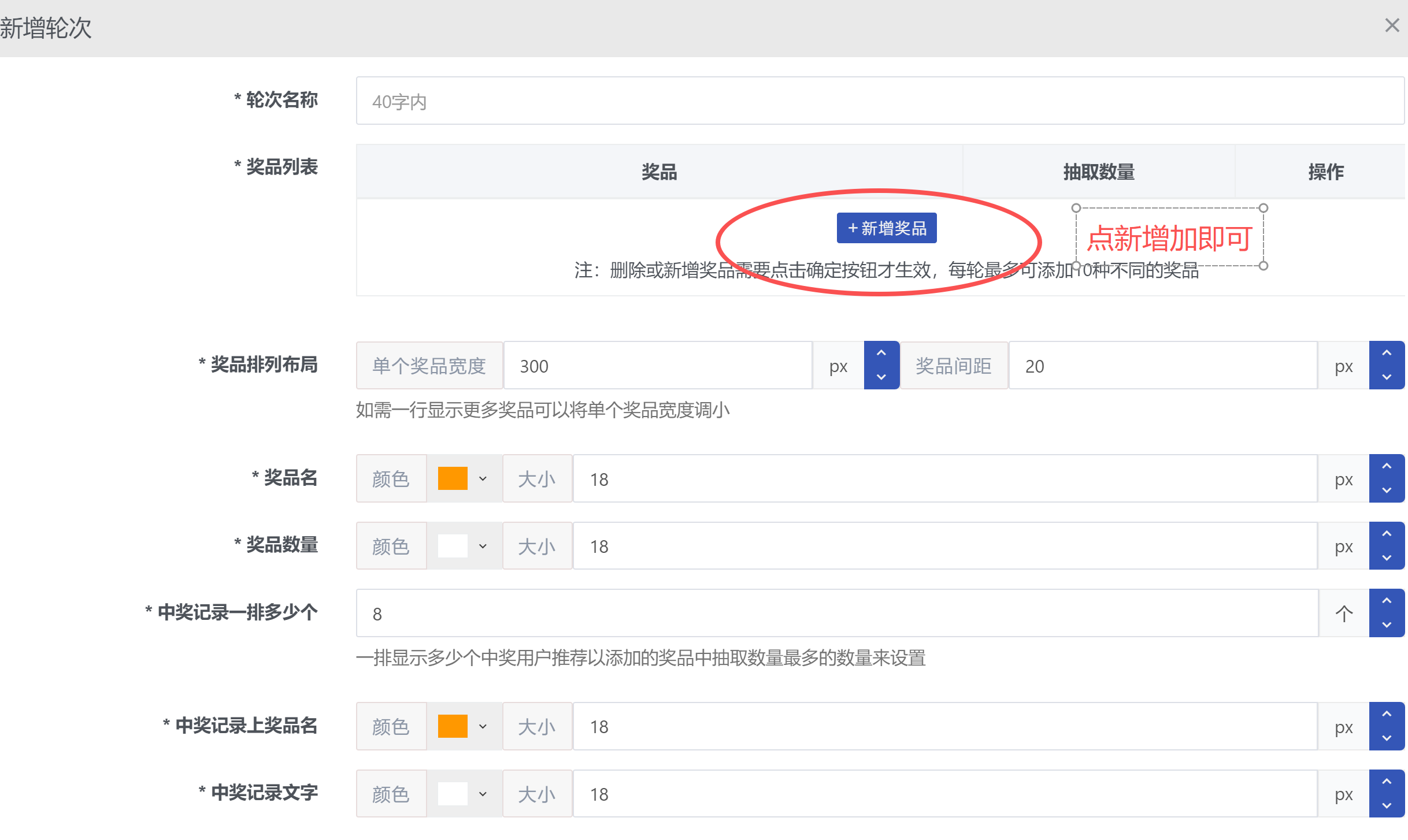The width and height of the screenshot is (1408, 840).
Task: Click the 单个奖品宽度 value field
Action: (x=658, y=366)
